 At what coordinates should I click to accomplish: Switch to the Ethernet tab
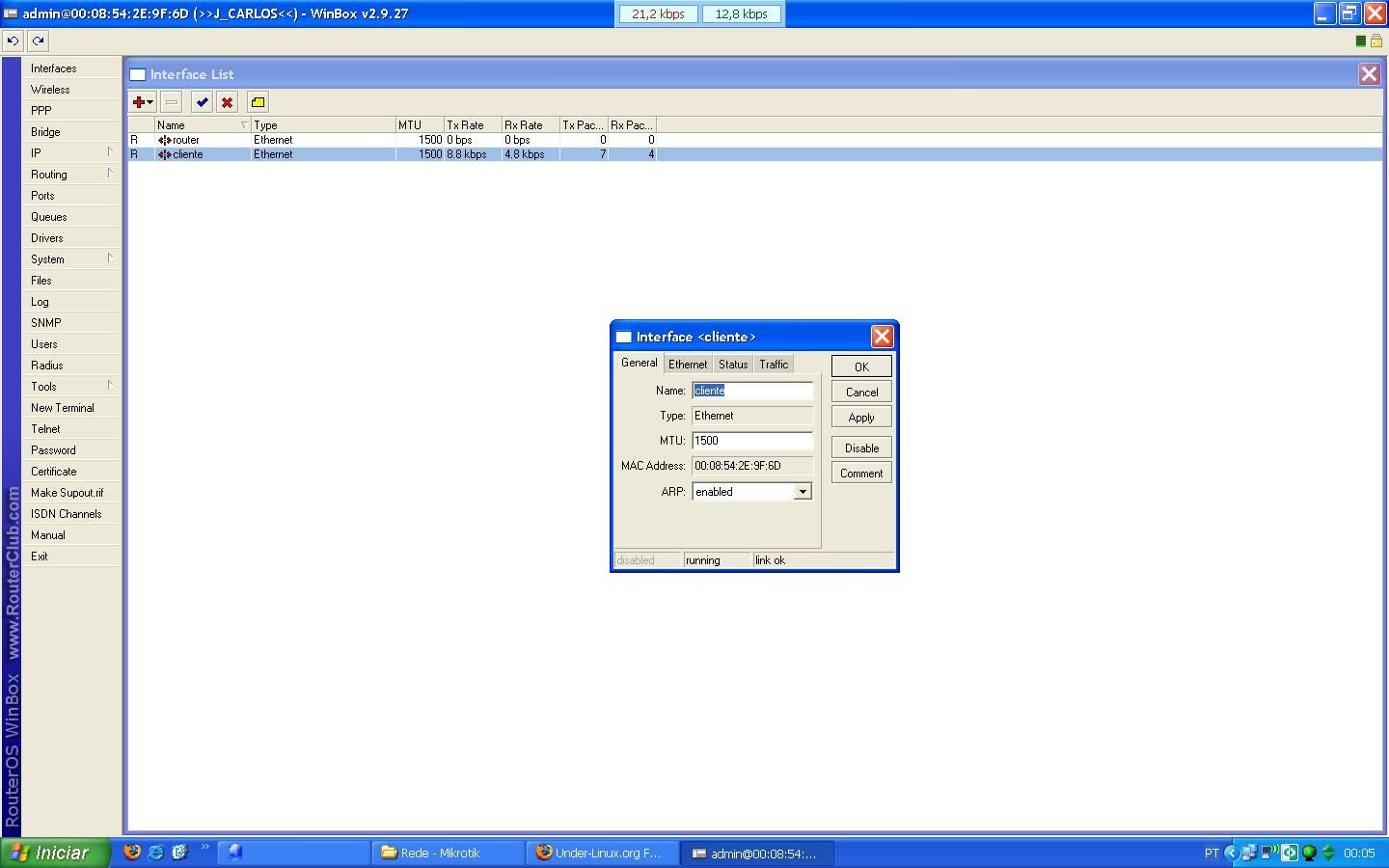tap(688, 365)
